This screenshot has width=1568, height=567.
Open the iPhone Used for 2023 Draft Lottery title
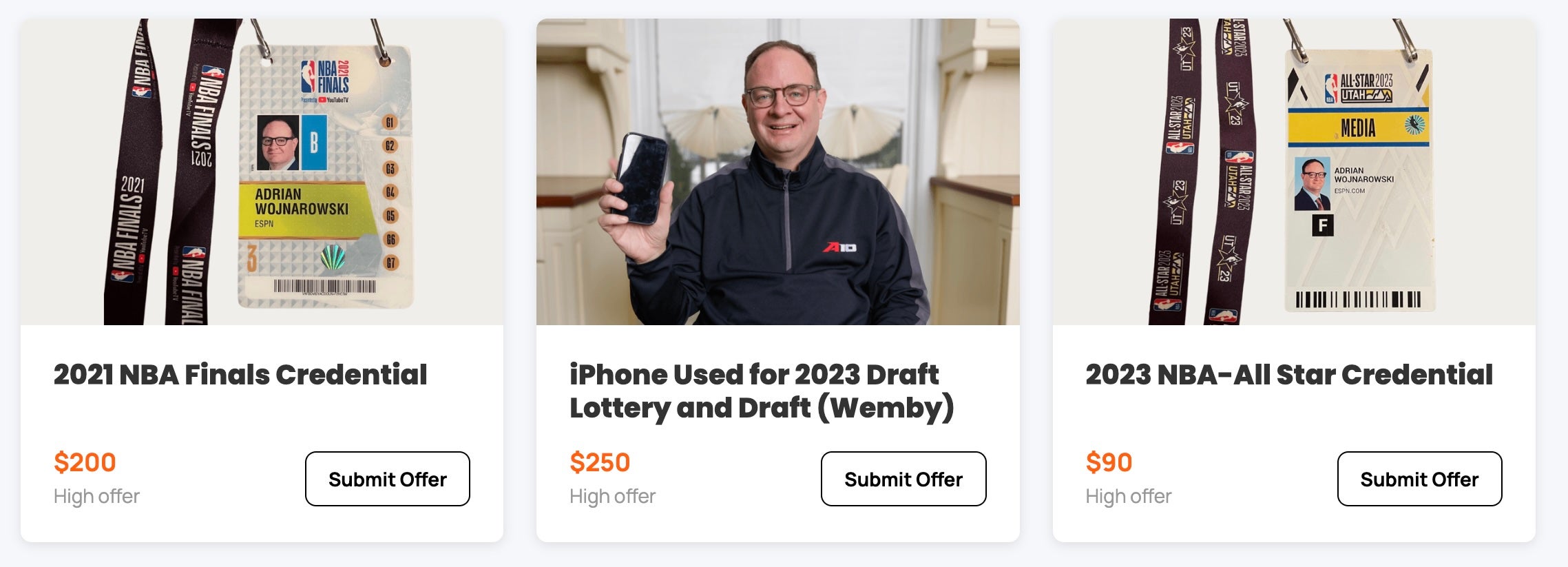[762, 391]
